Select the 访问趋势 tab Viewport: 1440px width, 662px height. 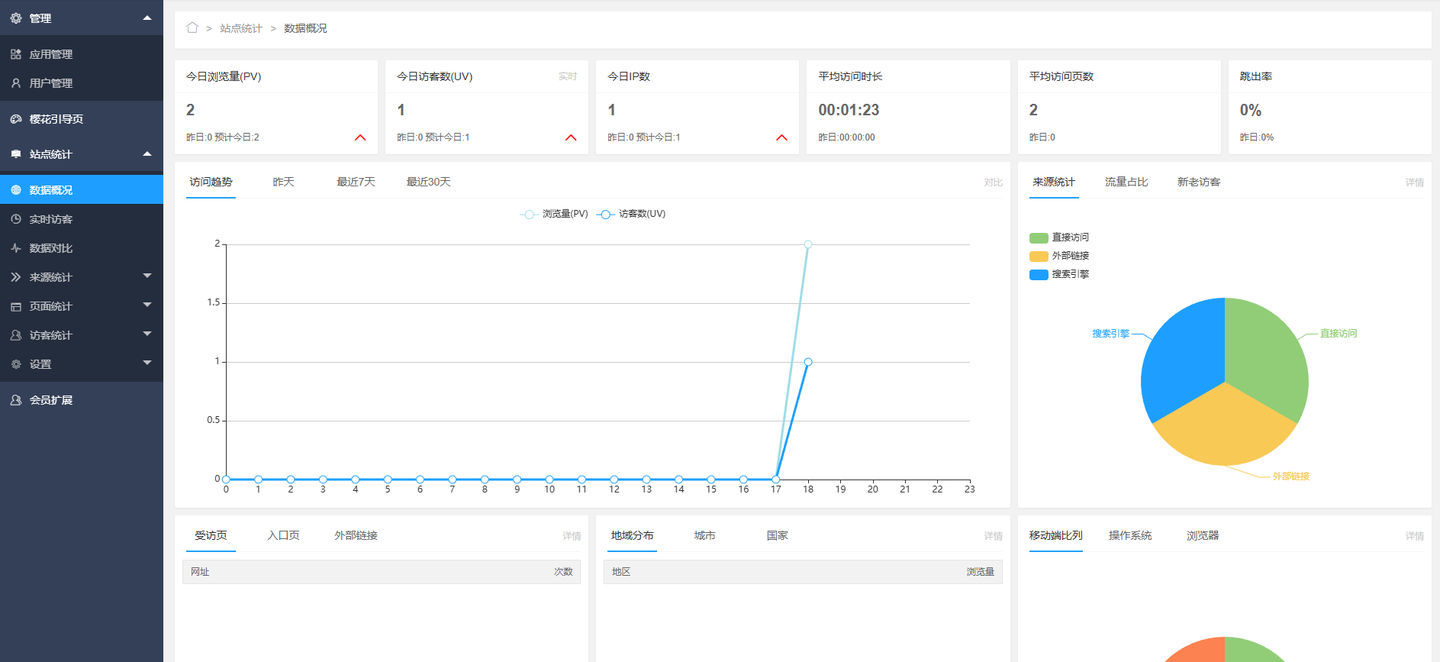click(x=211, y=182)
